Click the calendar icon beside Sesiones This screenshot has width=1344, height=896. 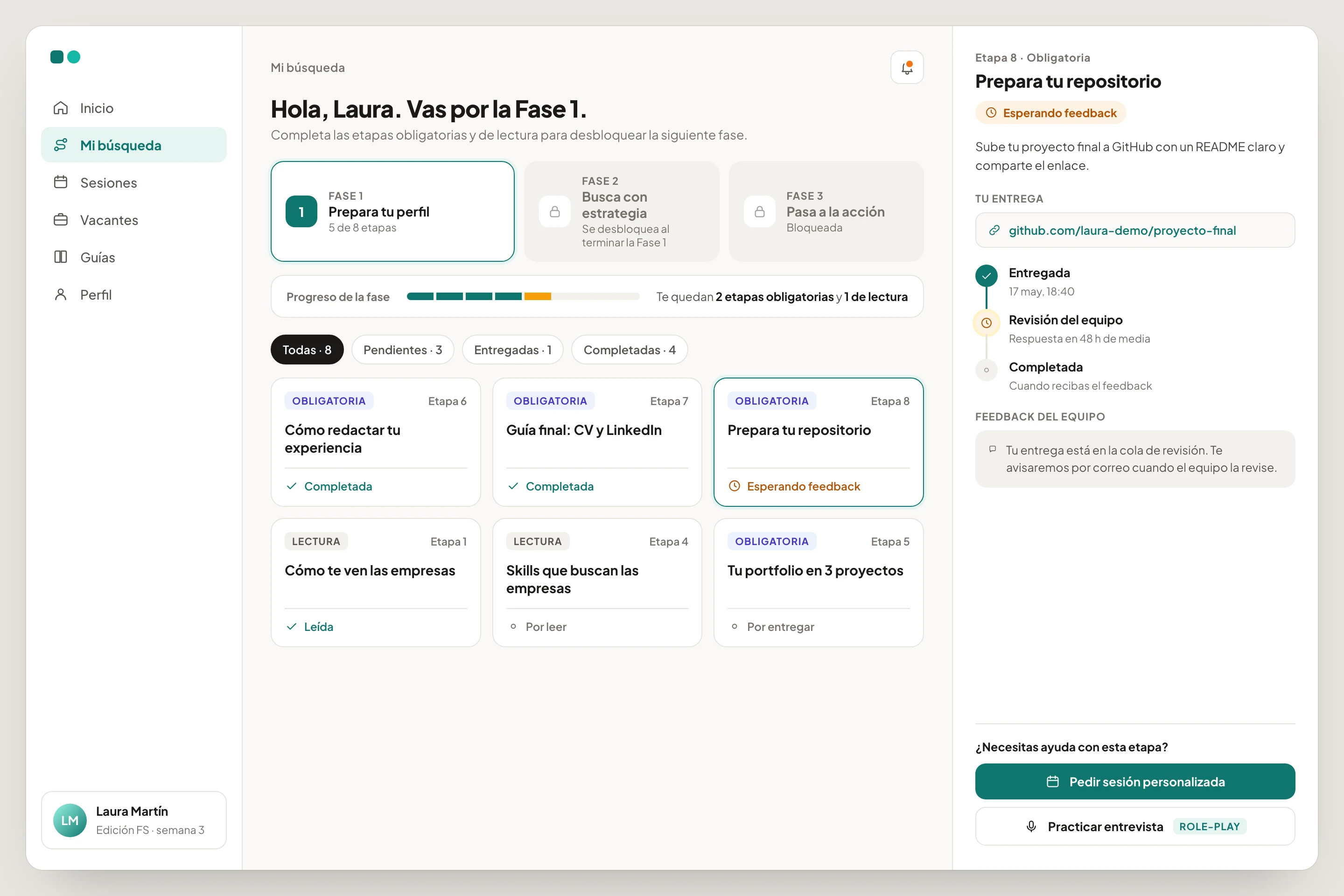click(61, 182)
